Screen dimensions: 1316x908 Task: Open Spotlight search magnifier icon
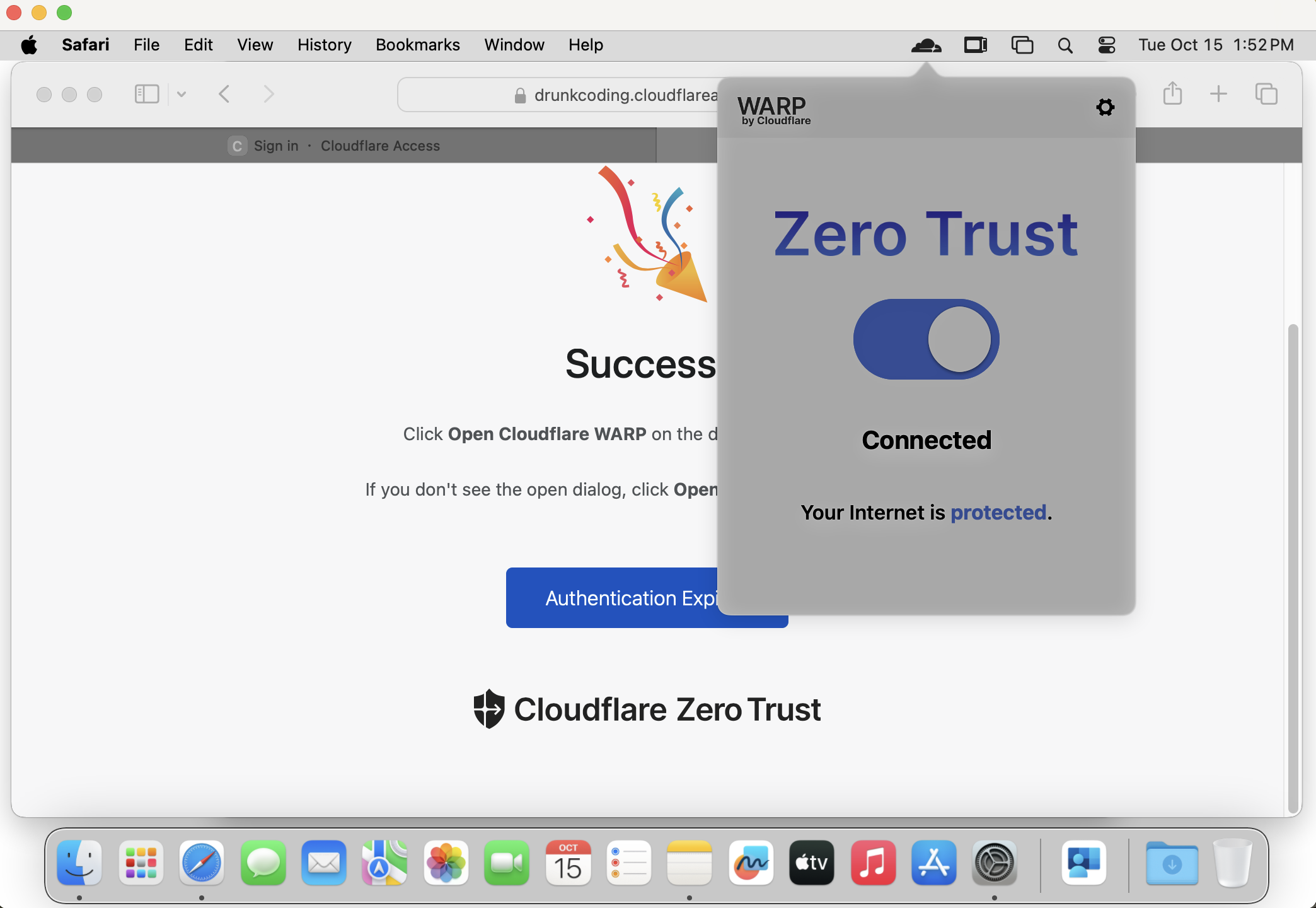click(1065, 45)
